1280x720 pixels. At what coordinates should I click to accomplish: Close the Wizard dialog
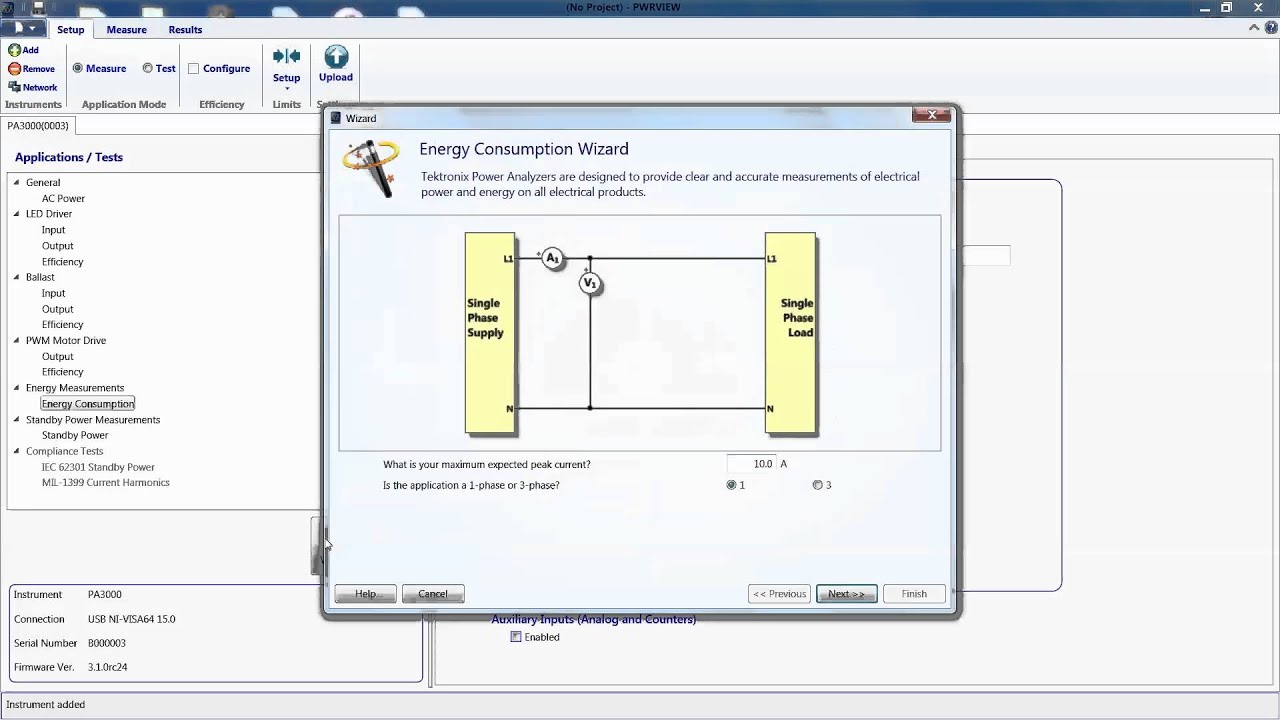932,116
